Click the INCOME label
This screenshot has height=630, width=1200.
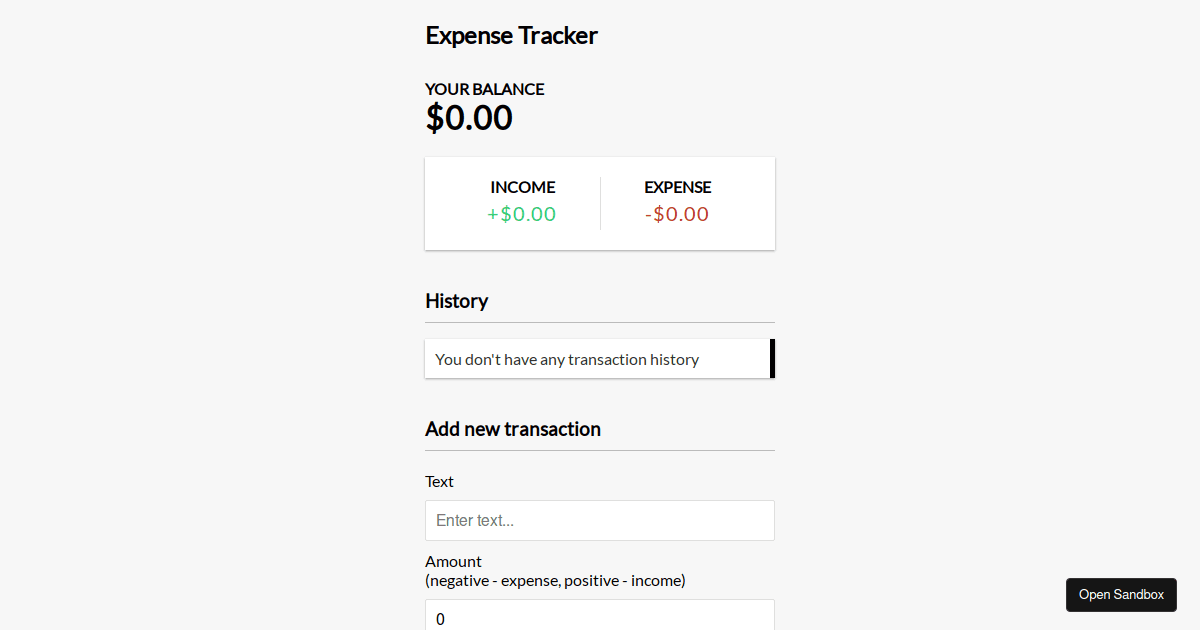click(x=522, y=187)
